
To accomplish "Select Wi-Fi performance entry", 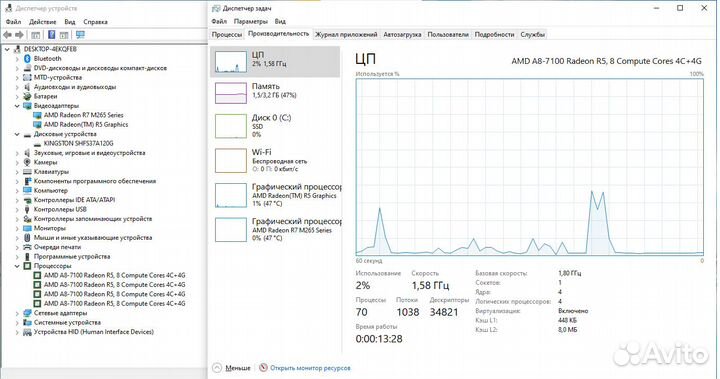I will [275, 160].
